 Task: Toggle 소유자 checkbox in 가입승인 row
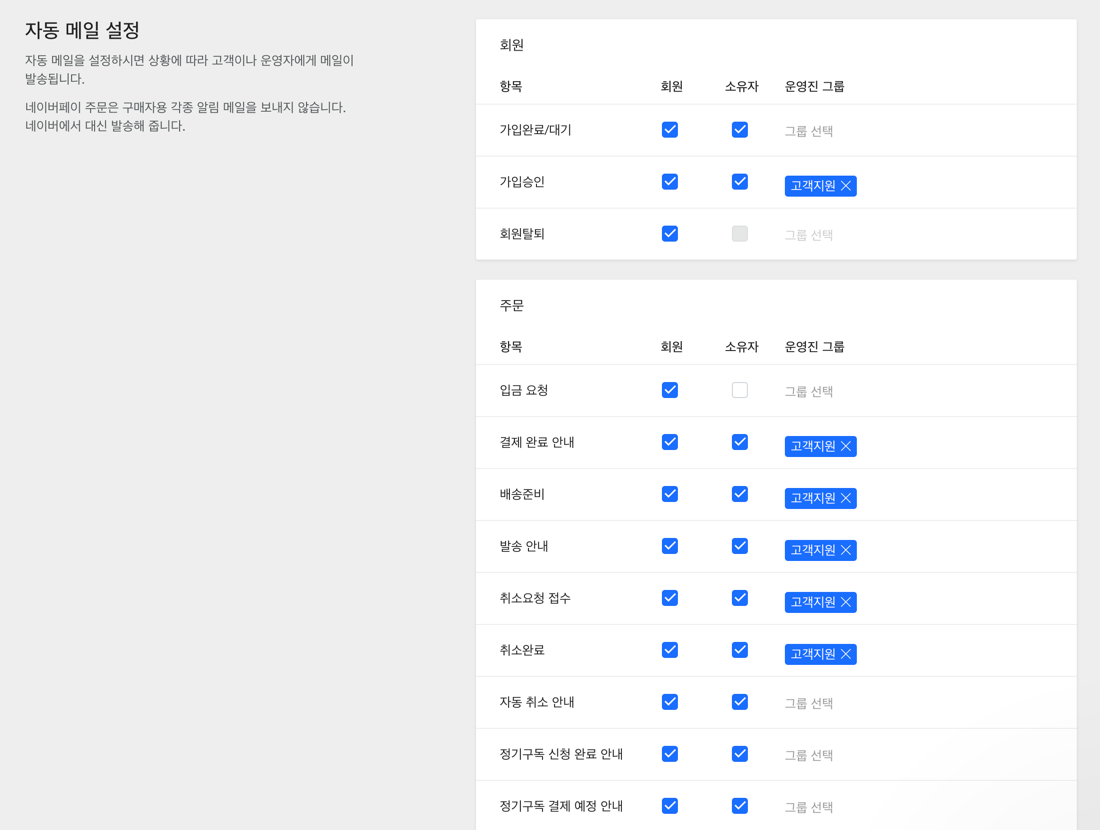coord(740,181)
